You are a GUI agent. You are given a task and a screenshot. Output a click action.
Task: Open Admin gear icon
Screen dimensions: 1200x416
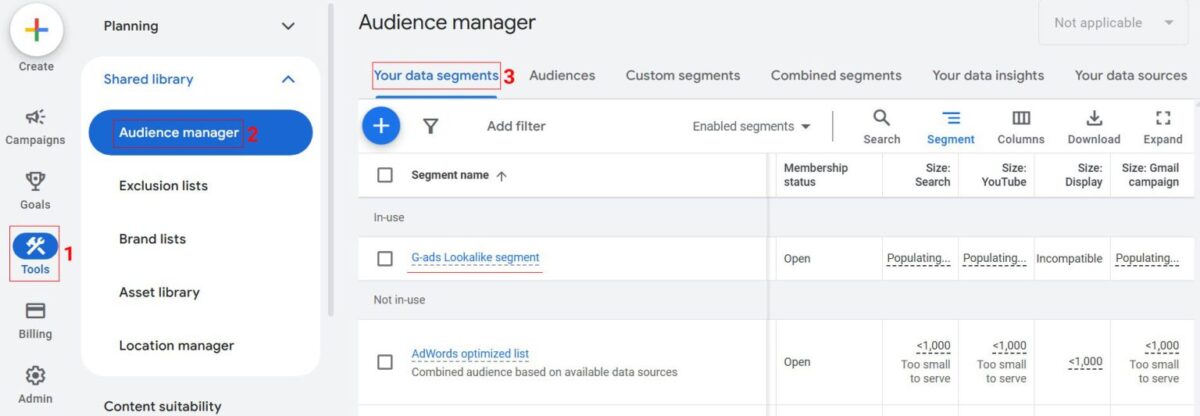[35, 376]
